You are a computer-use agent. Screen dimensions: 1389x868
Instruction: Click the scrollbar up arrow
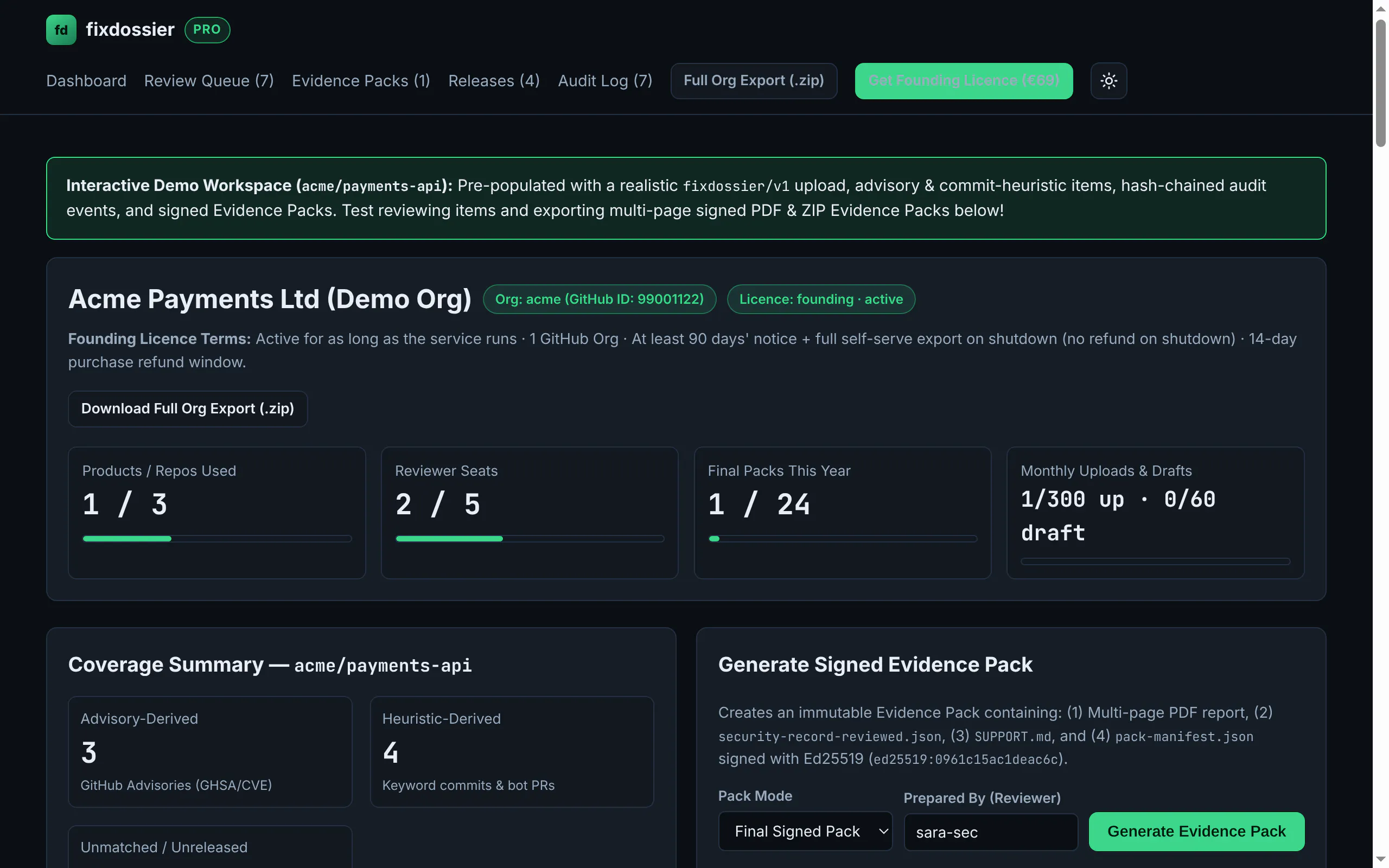(1380, 8)
